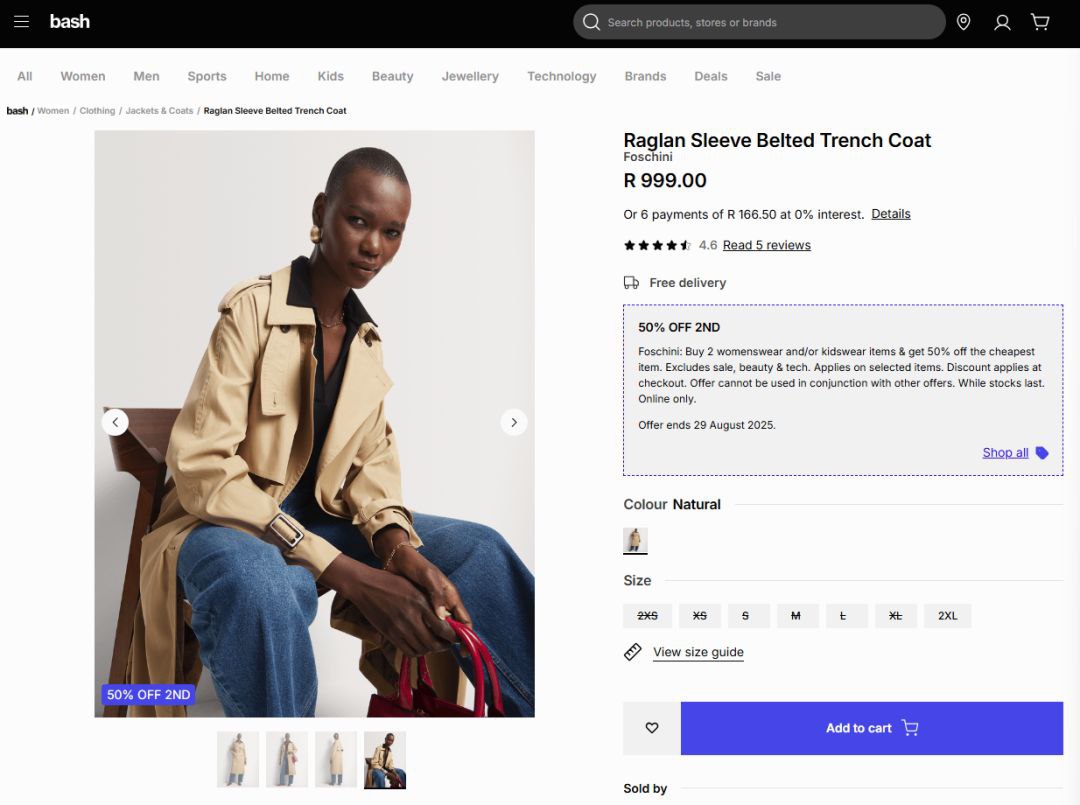Open the user account icon
The width and height of the screenshot is (1080, 805).
[1002, 22]
